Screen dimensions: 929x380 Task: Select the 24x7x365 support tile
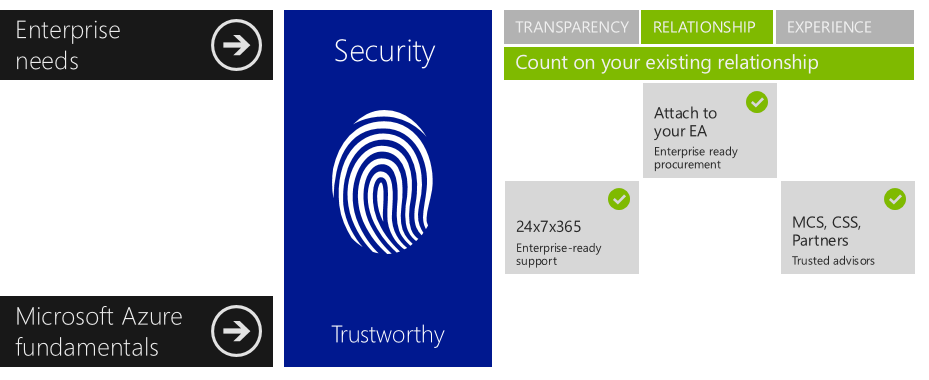coord(572,228)
